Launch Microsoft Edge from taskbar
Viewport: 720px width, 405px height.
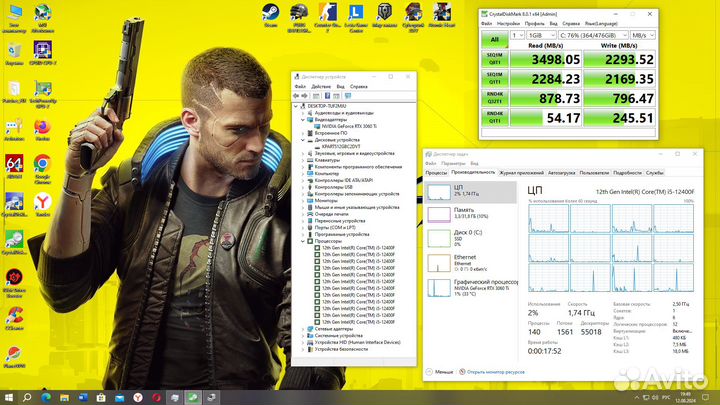point(46,397)
